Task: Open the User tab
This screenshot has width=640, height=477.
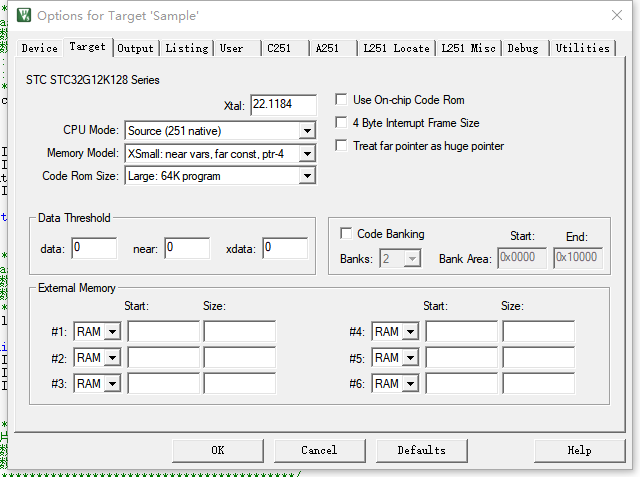Action: [x=237, y=48]
